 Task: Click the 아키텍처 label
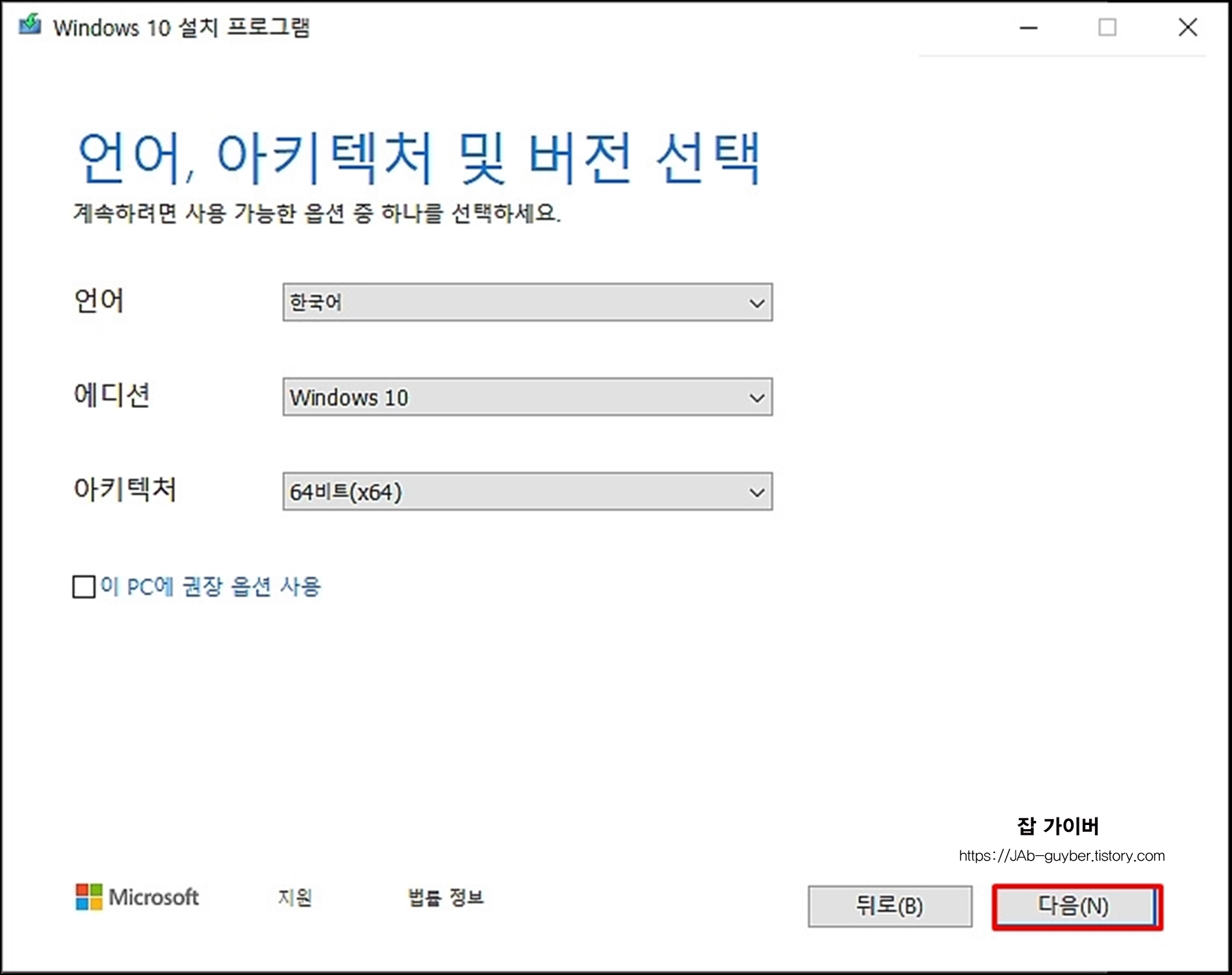coord(125,490)
